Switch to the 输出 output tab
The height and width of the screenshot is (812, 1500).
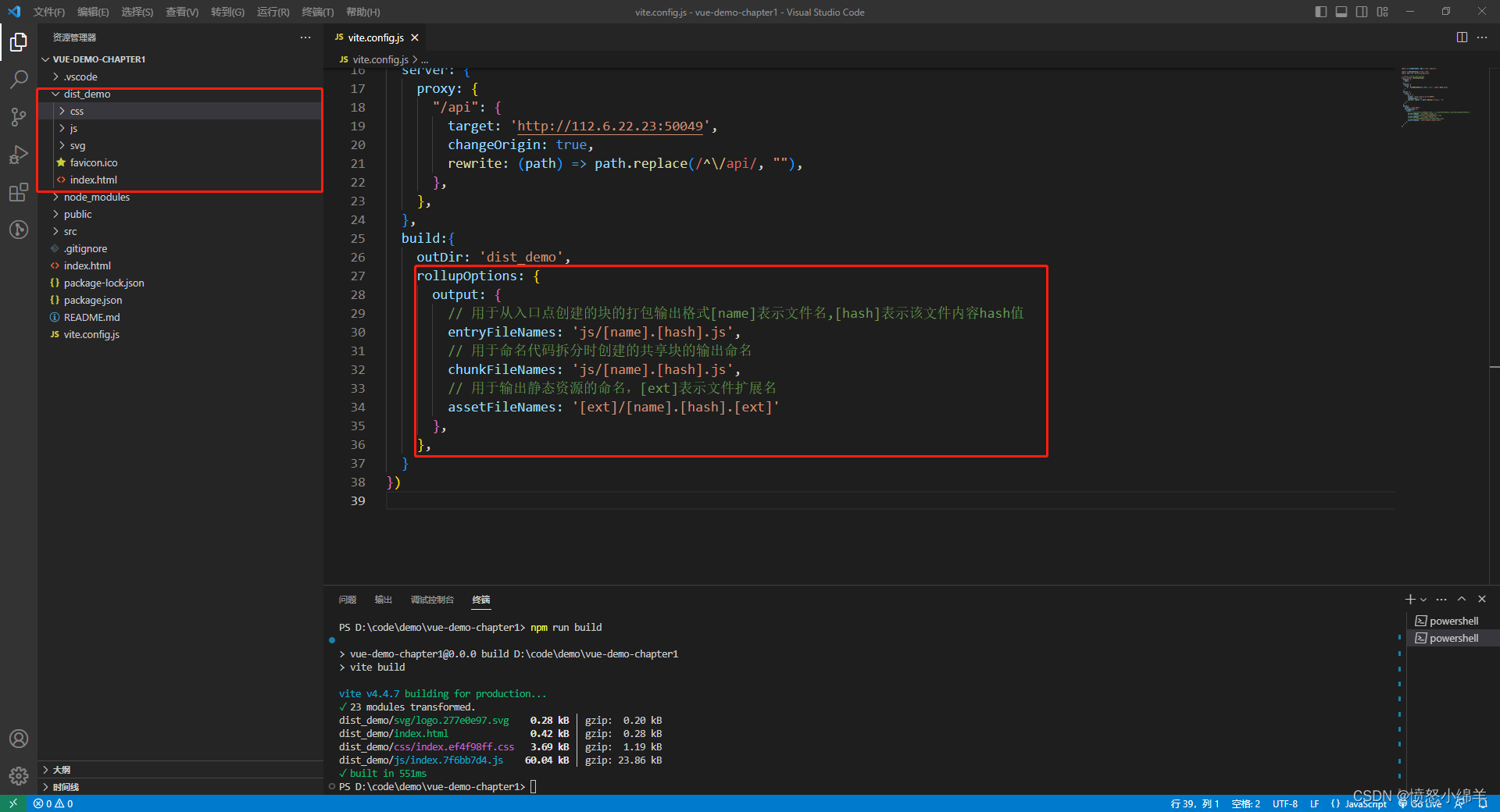(x=383, y=600)
